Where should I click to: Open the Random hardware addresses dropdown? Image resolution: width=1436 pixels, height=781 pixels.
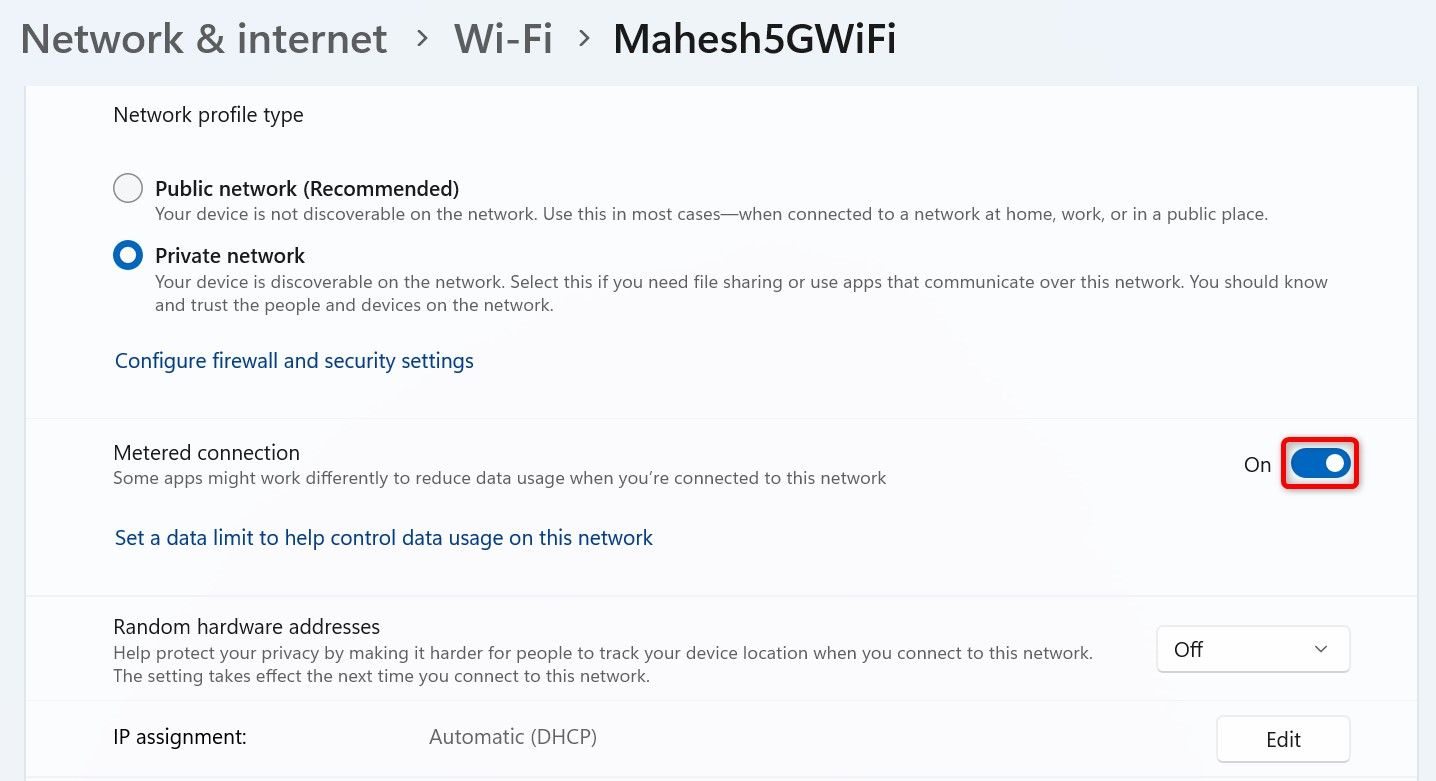click(1252, 649)
